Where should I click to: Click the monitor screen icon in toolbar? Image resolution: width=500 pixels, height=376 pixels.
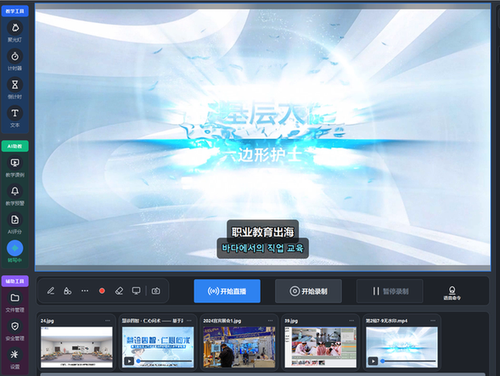[x=136, y=291]
